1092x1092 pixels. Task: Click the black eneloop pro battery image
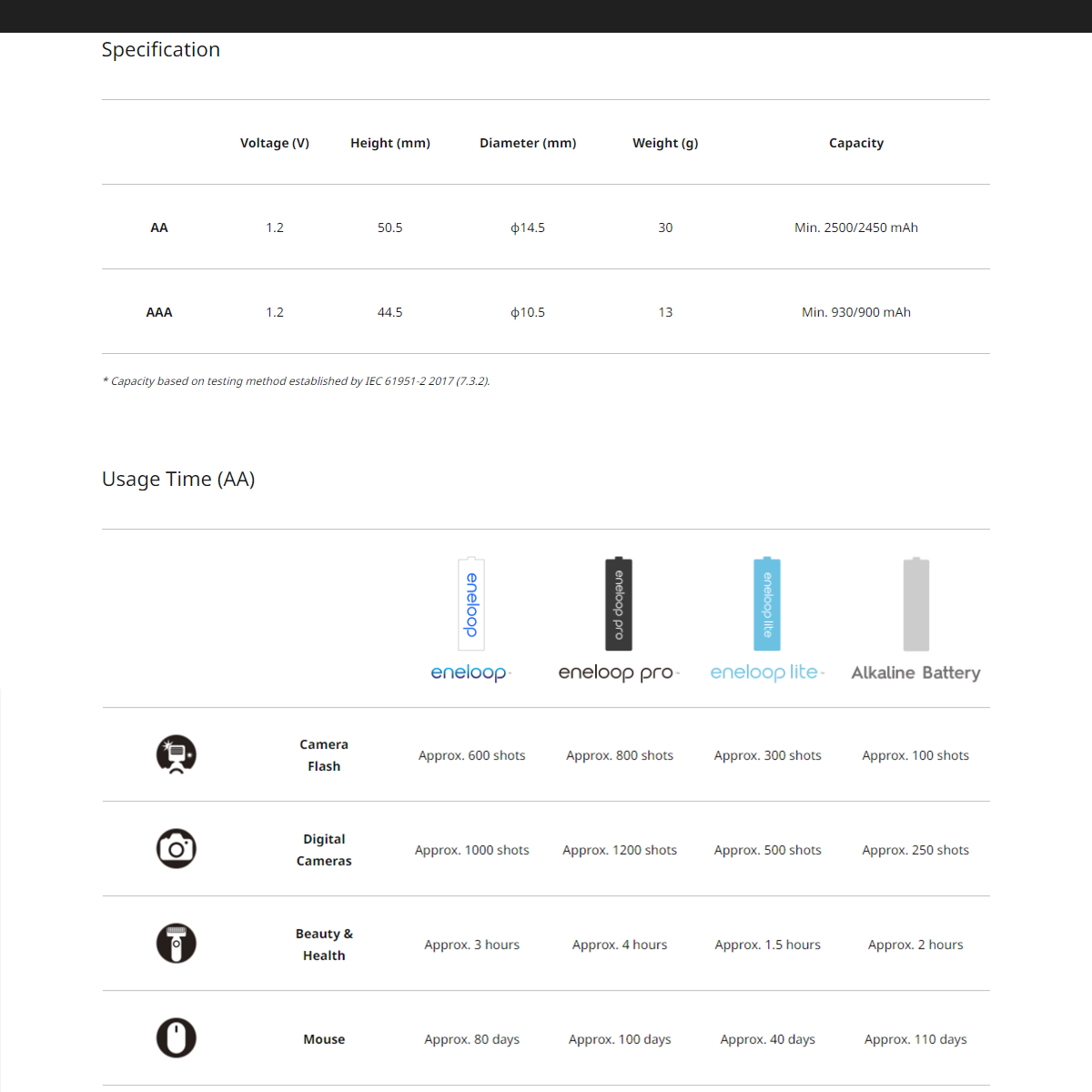619,604
